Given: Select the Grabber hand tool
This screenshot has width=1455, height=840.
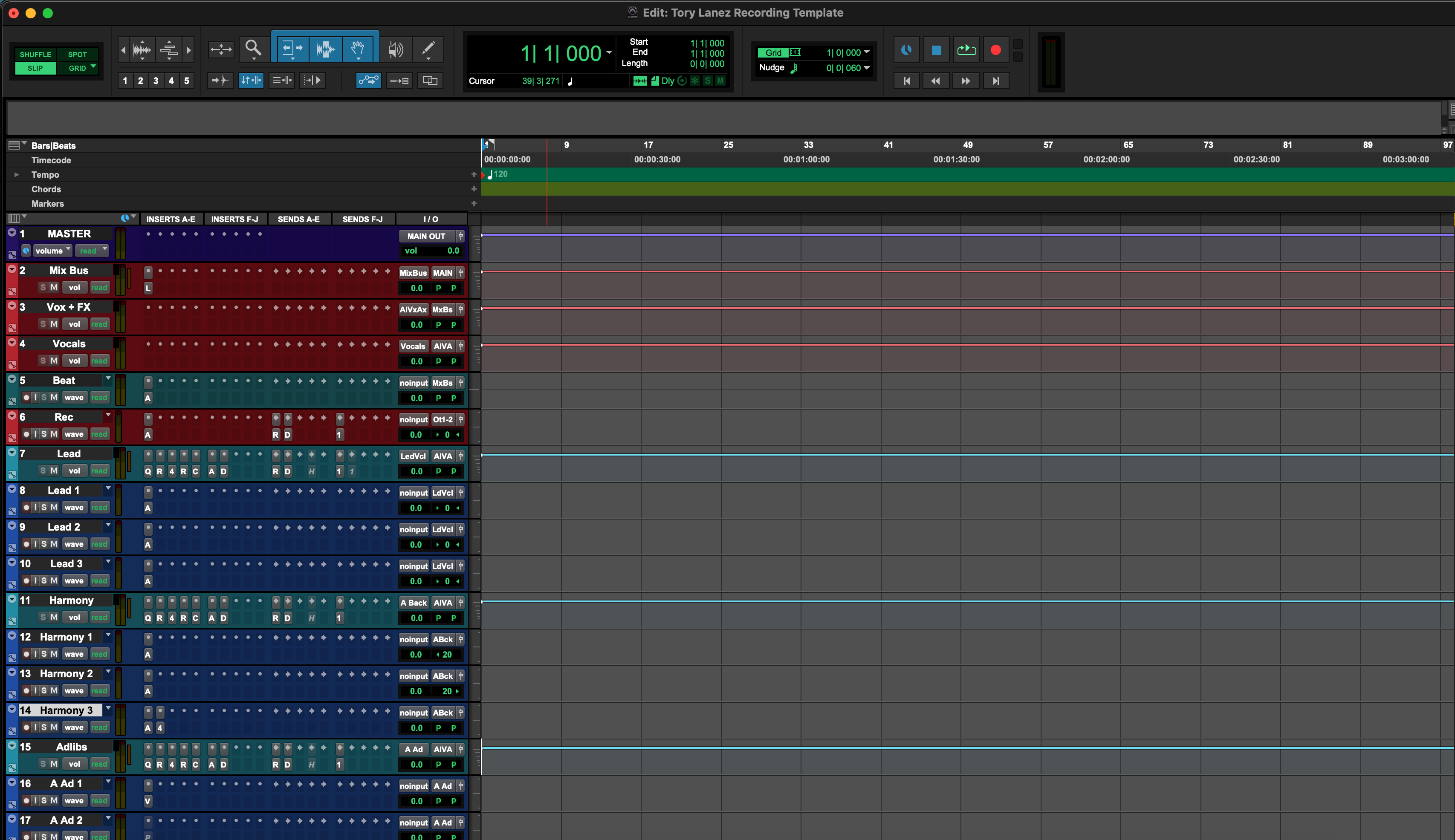Looking at the screenshot, I should [x=358, y=49].
